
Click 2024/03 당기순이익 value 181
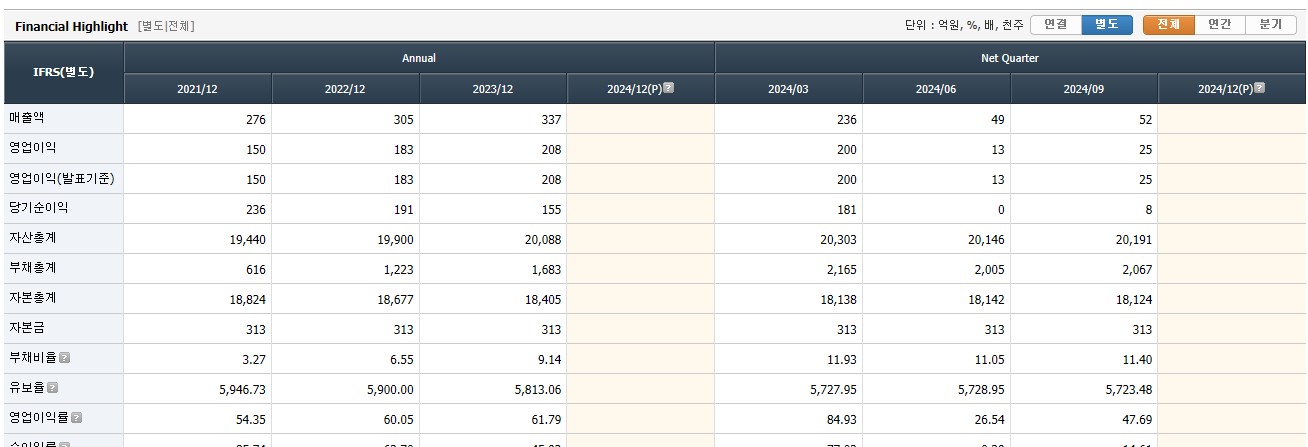[x=847, y=210]
